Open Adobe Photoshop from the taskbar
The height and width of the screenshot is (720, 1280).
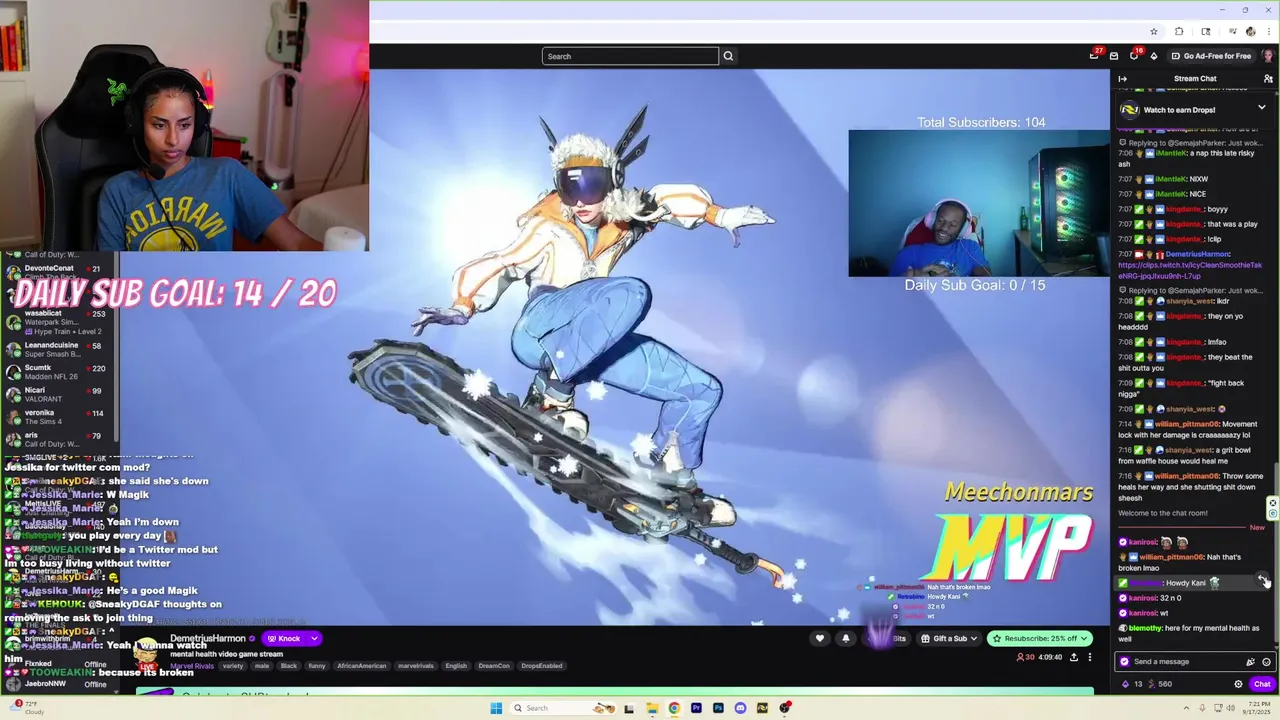(x=718, y=708)
